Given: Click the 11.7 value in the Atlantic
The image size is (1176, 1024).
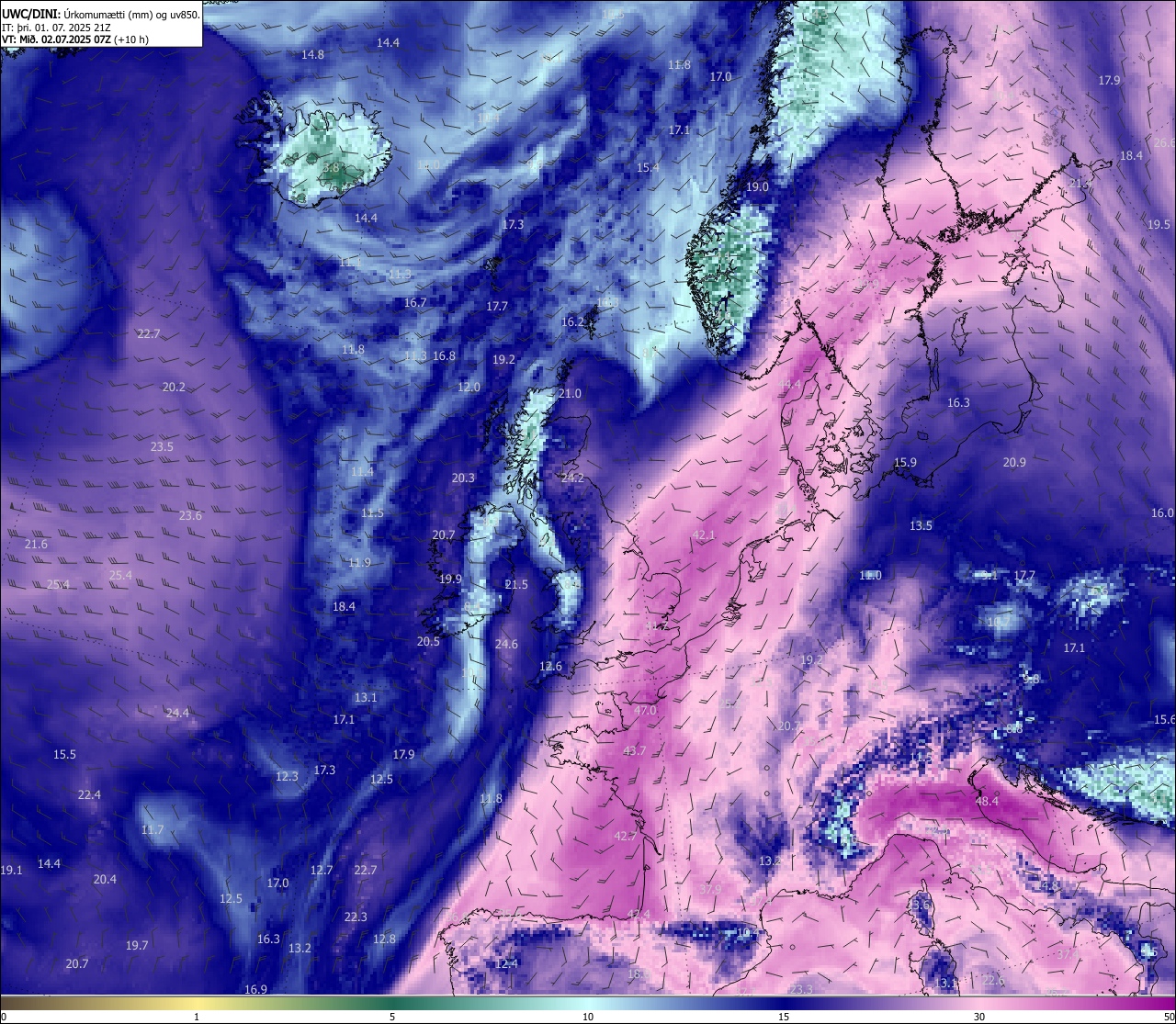Looking at the screenshot, I should coord(153,830).
